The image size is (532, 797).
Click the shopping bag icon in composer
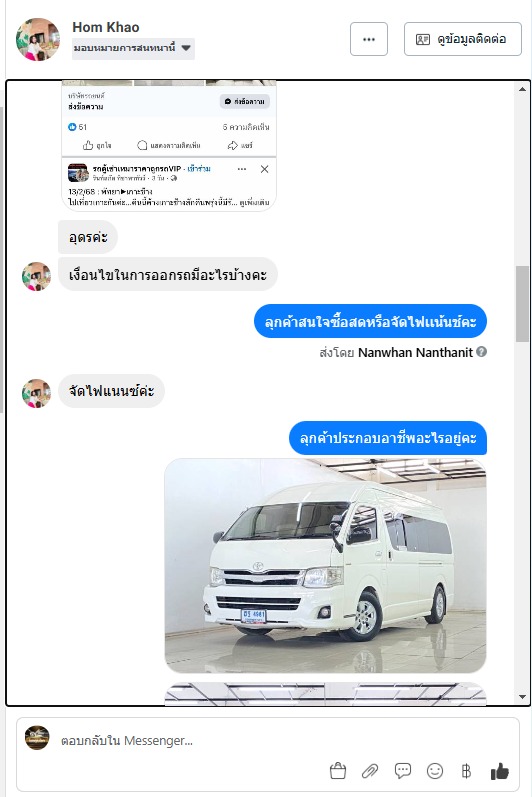point(338,771)
